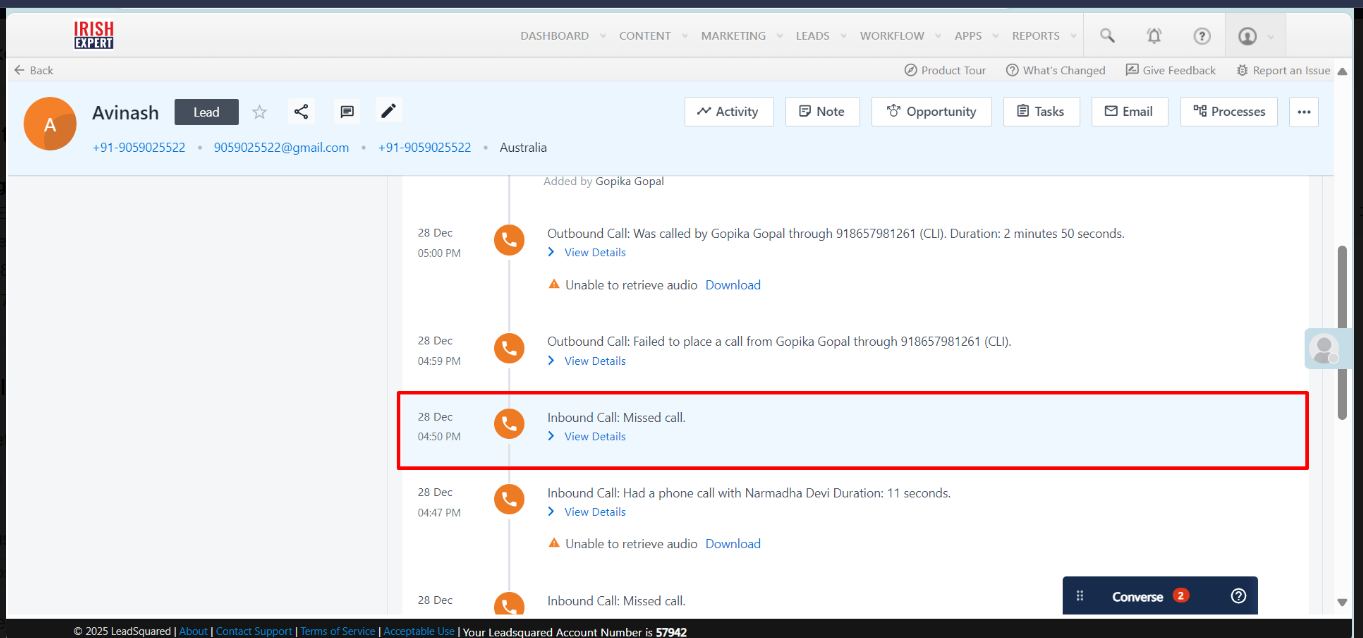The height and width of the screenshot is (638, 1363).
Task: Open the CONTENT menu
Action: (645, 36)
